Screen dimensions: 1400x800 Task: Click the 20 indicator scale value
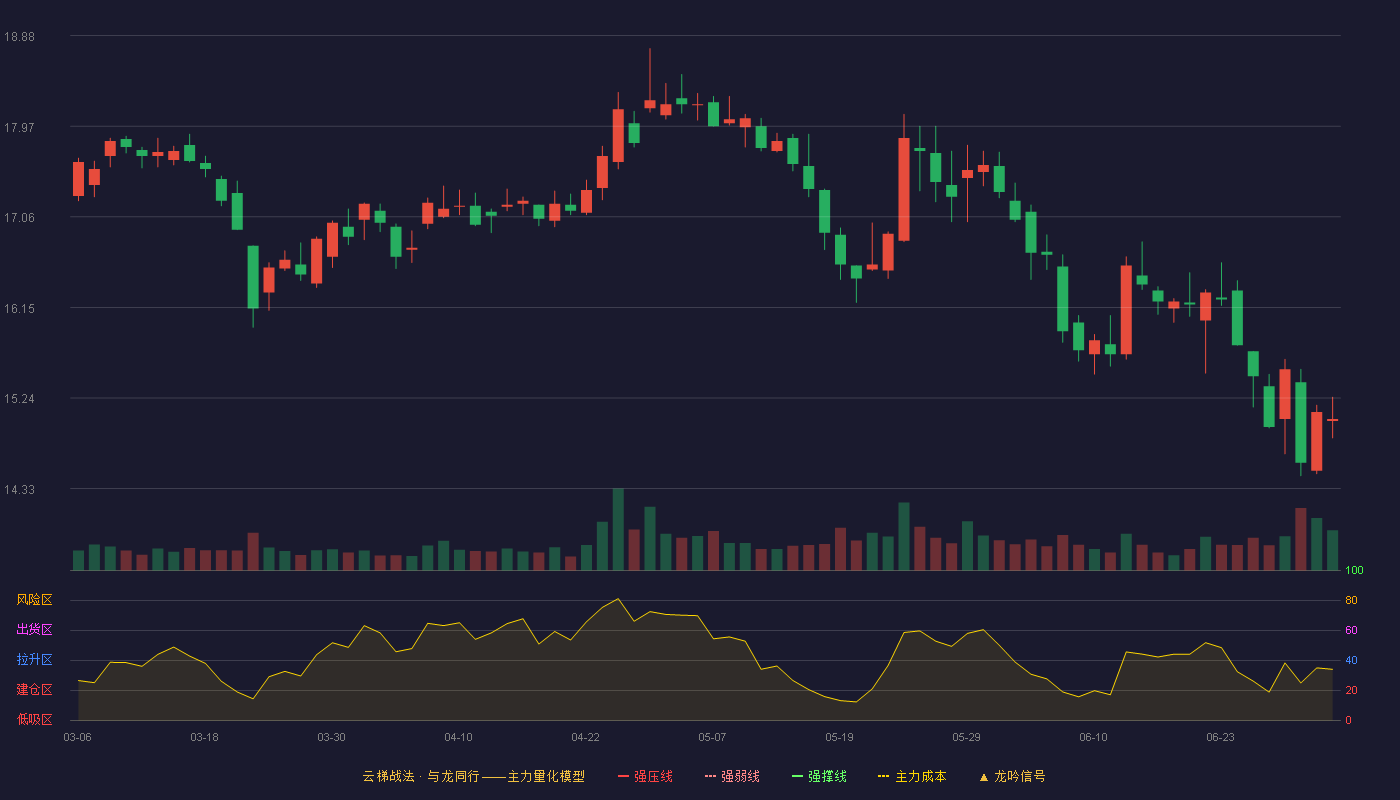(1351, 690)
